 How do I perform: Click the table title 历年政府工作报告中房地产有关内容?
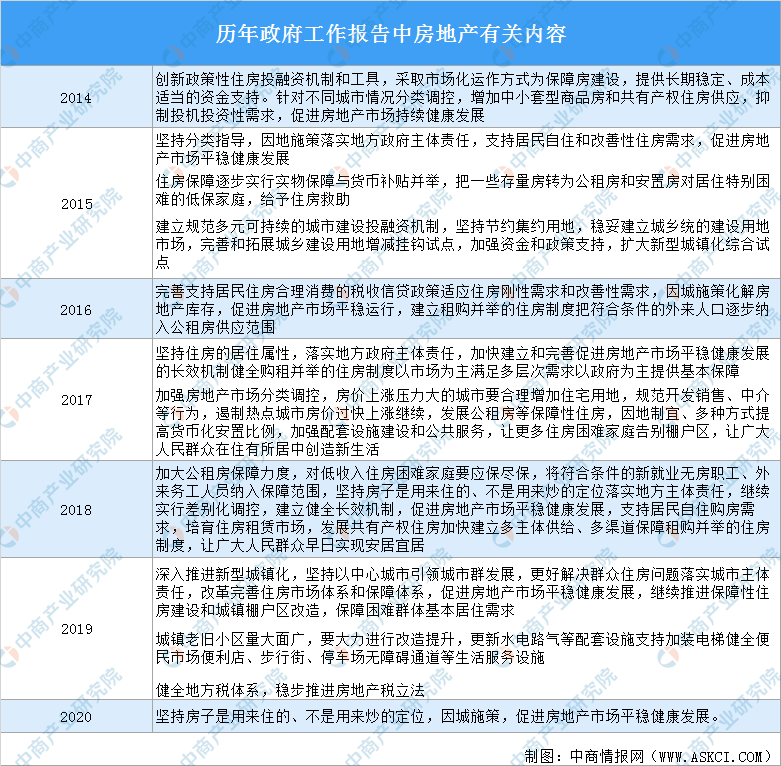click(390, 34)
